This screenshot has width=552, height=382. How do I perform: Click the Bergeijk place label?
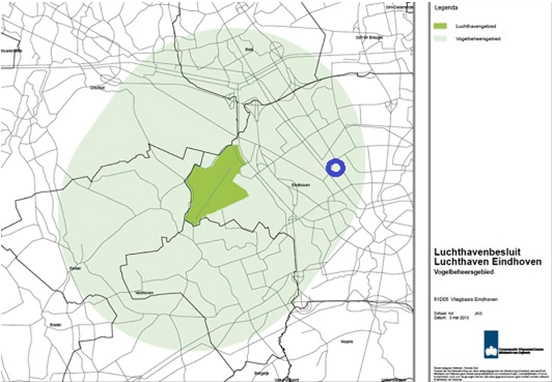click(x=261, y=373)
